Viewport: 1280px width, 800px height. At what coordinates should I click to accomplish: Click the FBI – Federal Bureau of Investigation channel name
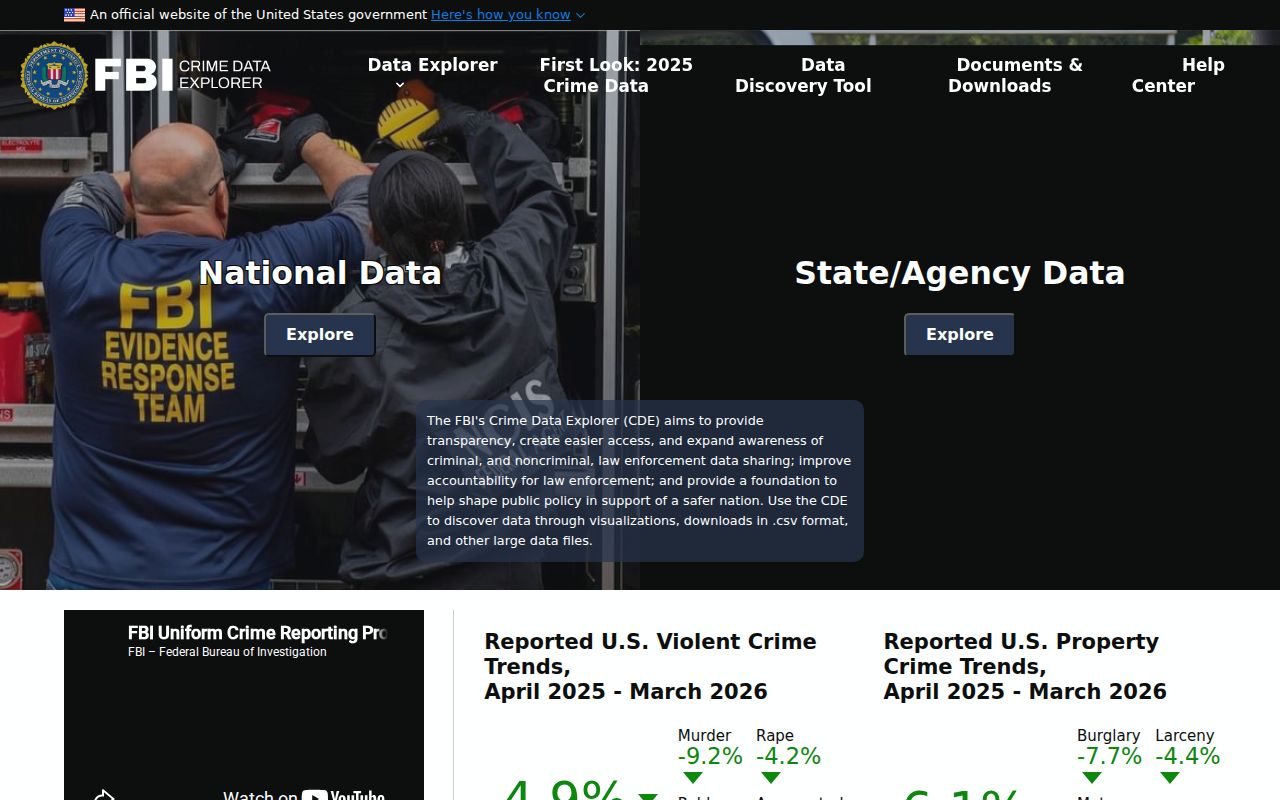coord(227,652)
